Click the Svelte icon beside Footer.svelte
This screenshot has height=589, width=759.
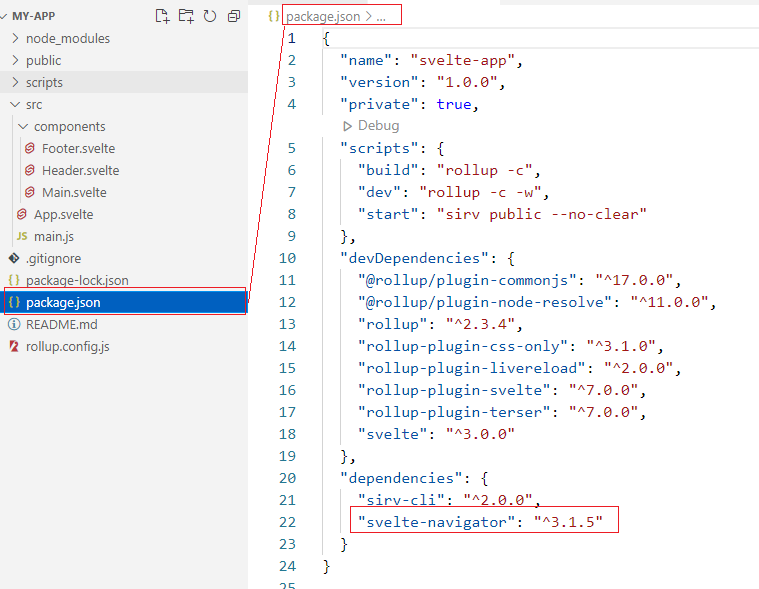pyautogui.click(x=30, y=148)
